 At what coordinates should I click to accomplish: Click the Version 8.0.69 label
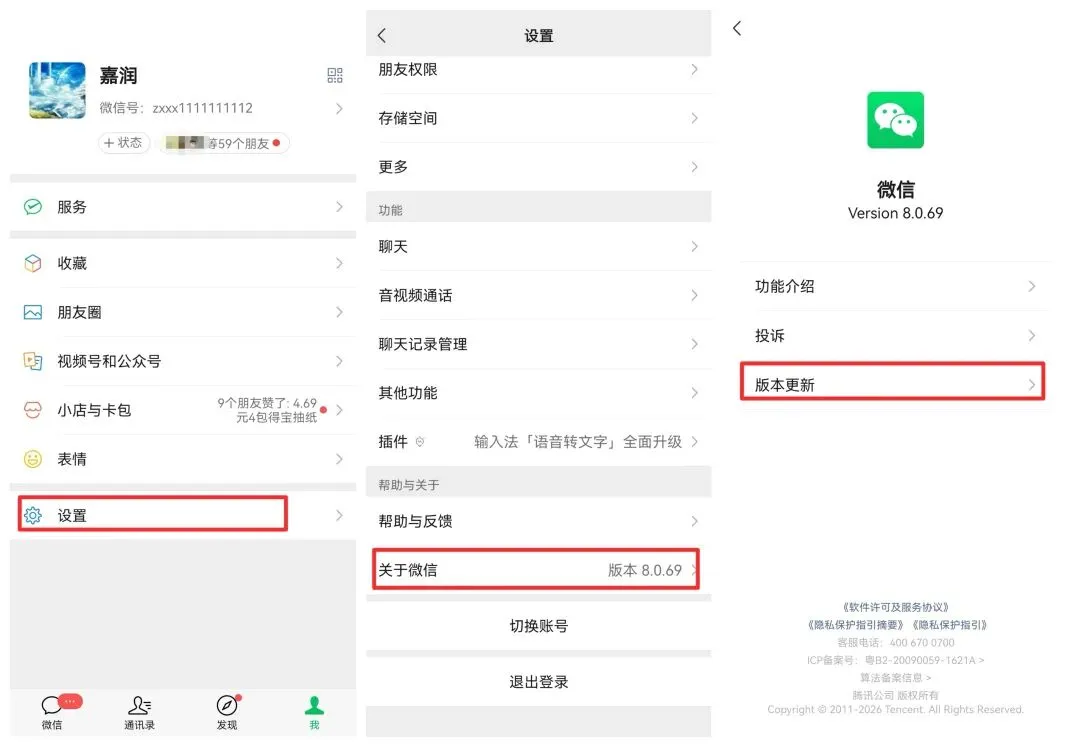coord(895,213)
